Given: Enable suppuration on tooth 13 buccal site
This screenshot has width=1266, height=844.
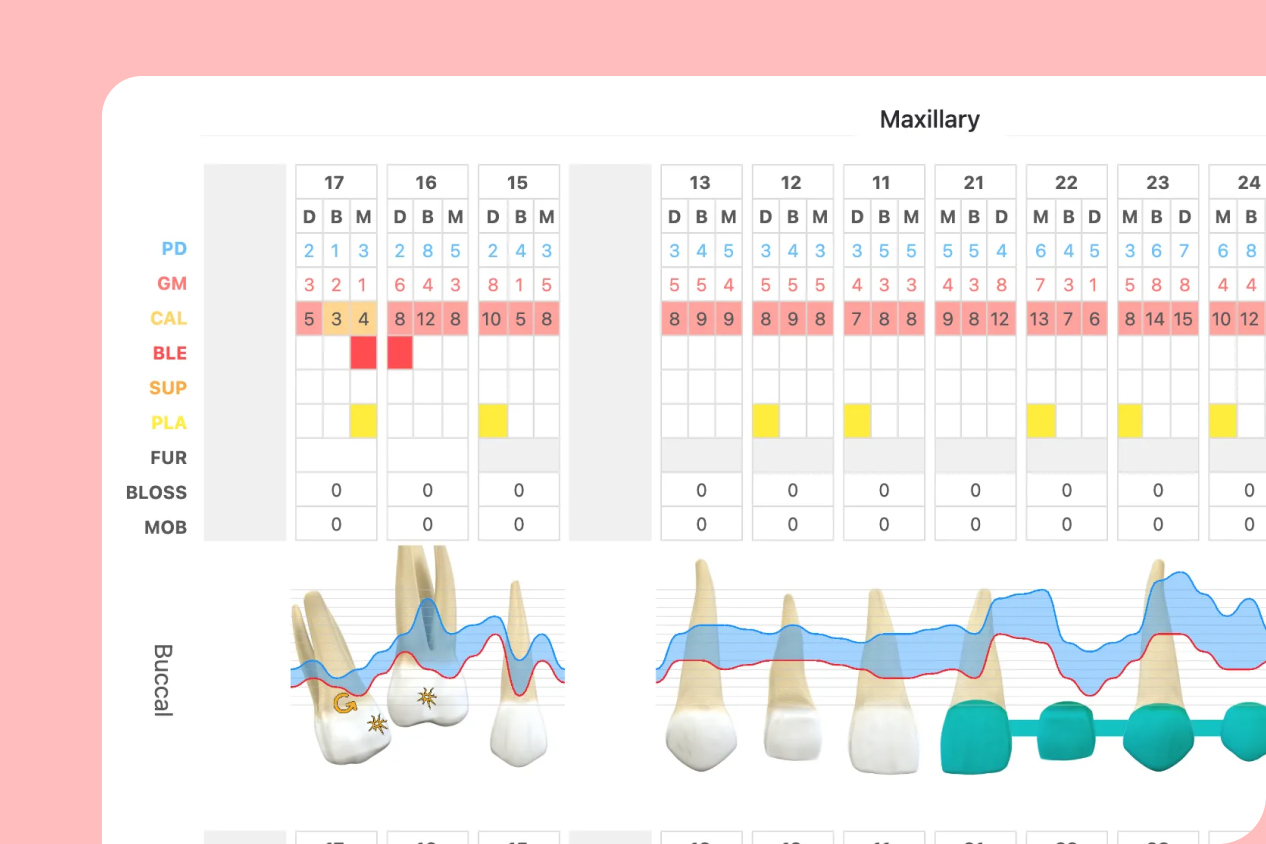Looking at the screenshot, I should click(x=701, y=387).
